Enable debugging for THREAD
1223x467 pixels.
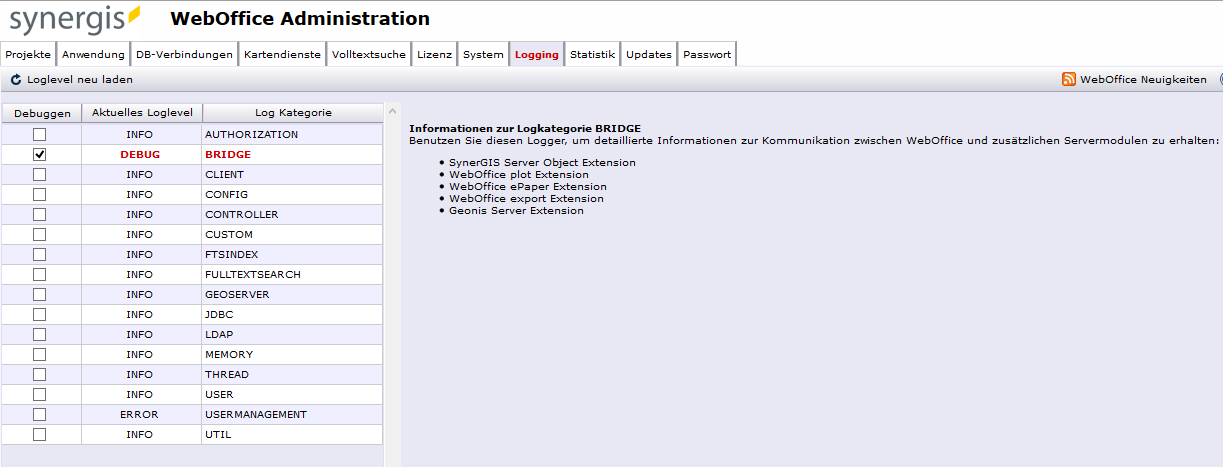coord(39,374)
